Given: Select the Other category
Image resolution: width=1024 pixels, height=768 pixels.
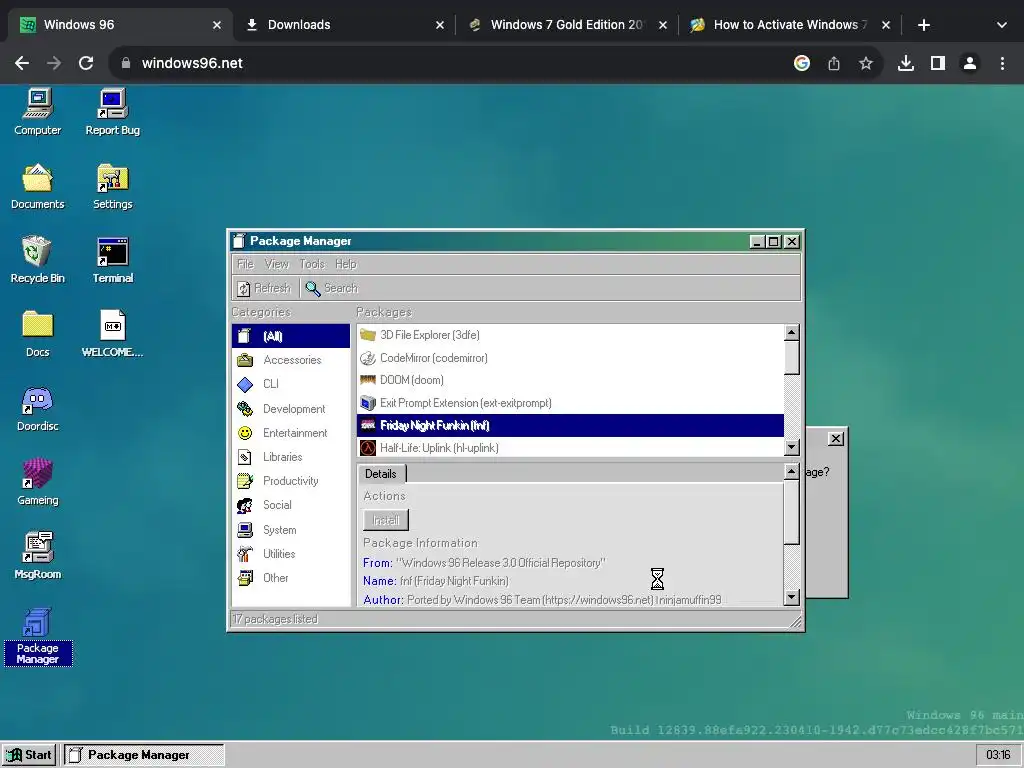Looking at the screenshot, I should point(291,578).
